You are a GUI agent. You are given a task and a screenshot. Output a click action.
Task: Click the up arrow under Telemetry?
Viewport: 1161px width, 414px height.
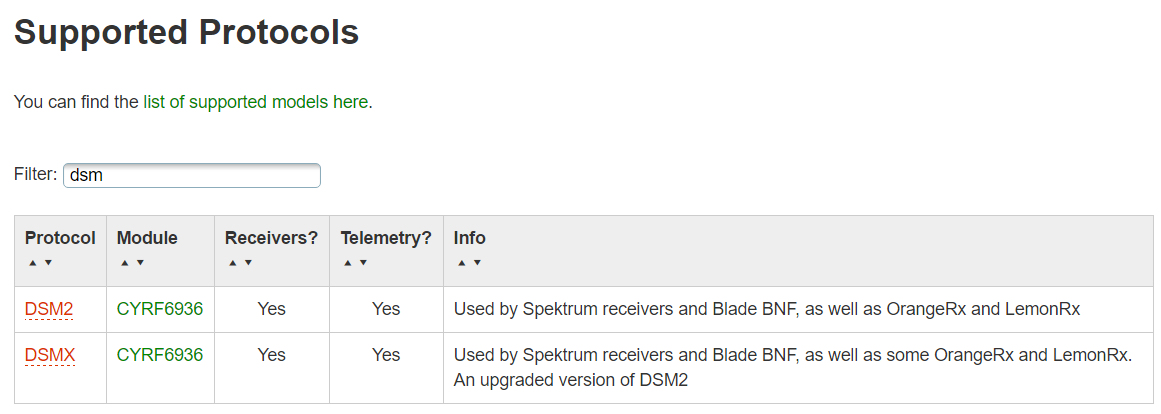point(347,263)
